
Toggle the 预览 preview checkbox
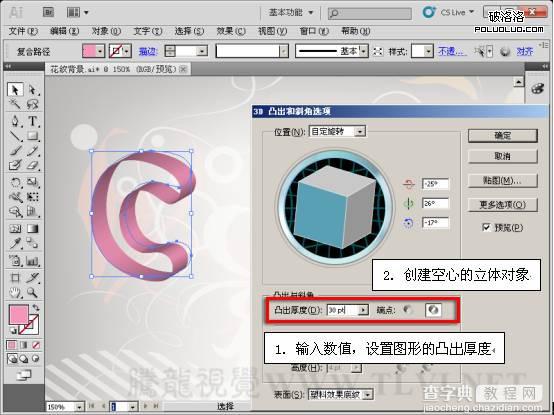pos(487,227)
